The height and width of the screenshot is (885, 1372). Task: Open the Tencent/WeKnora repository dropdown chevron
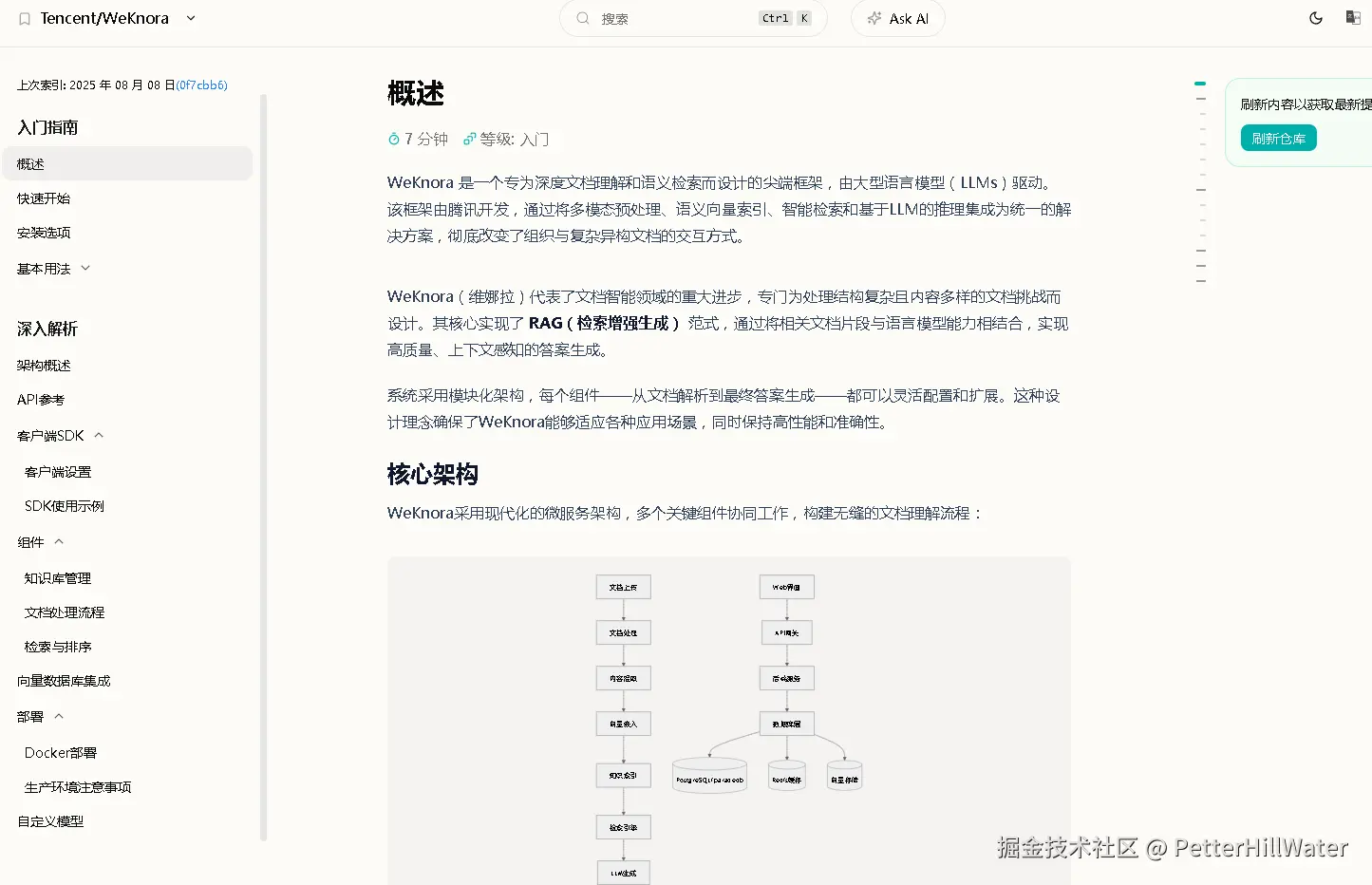tap(191, 18)
